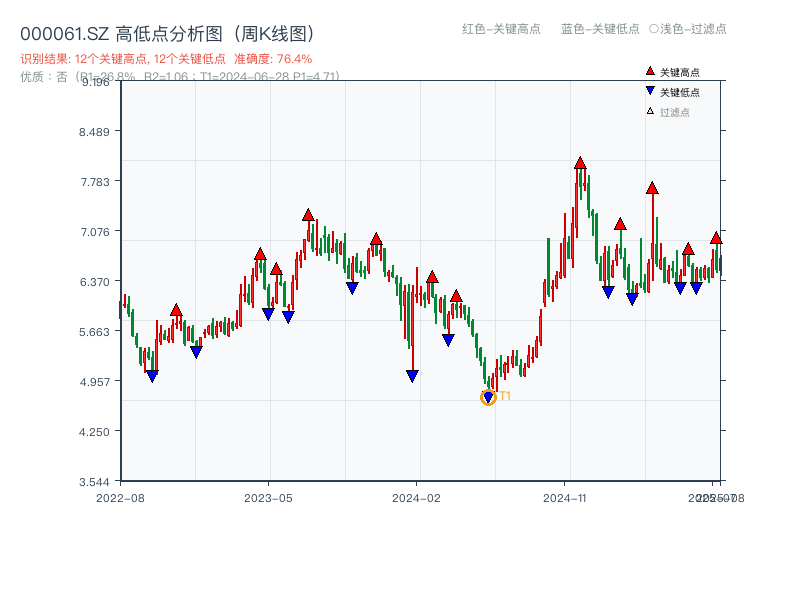Select the lowest blue marker below the T1 circle
This screenshot has width=800, height=600.
click(489, 395)
